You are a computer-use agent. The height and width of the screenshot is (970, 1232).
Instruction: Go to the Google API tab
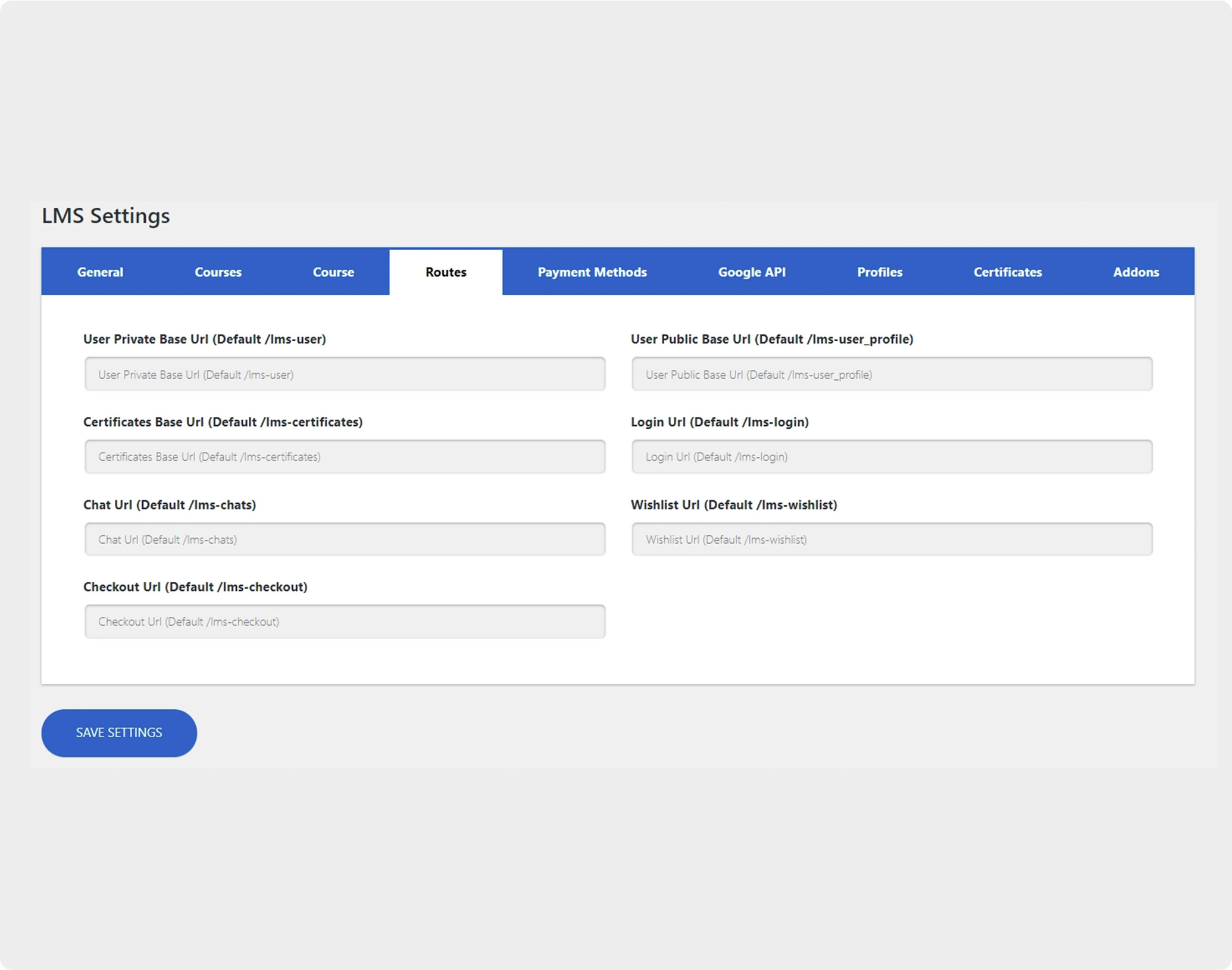752,272
